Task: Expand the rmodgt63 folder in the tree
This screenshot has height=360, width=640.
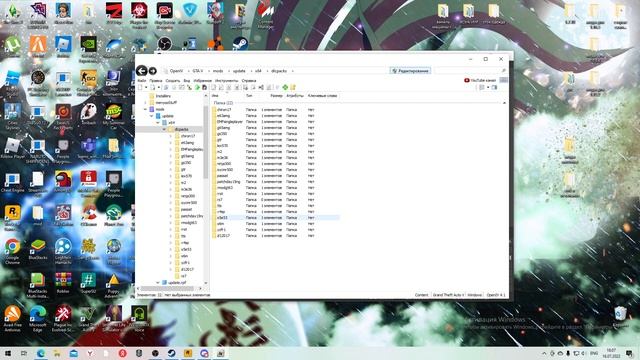Action: [x=171, y=223]
